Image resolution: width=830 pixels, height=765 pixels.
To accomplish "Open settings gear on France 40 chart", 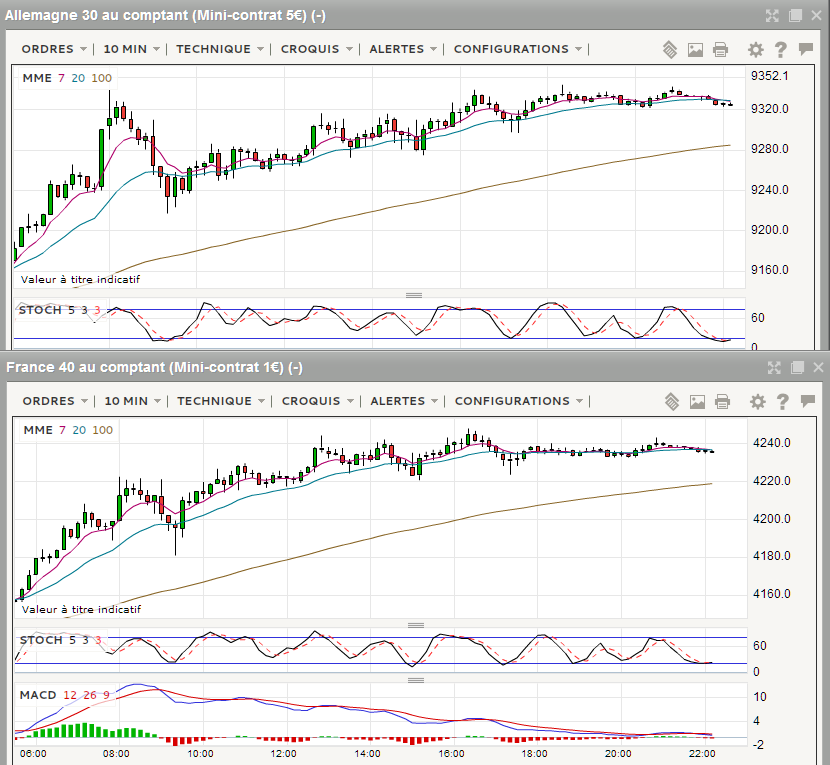I will [757, 401].
